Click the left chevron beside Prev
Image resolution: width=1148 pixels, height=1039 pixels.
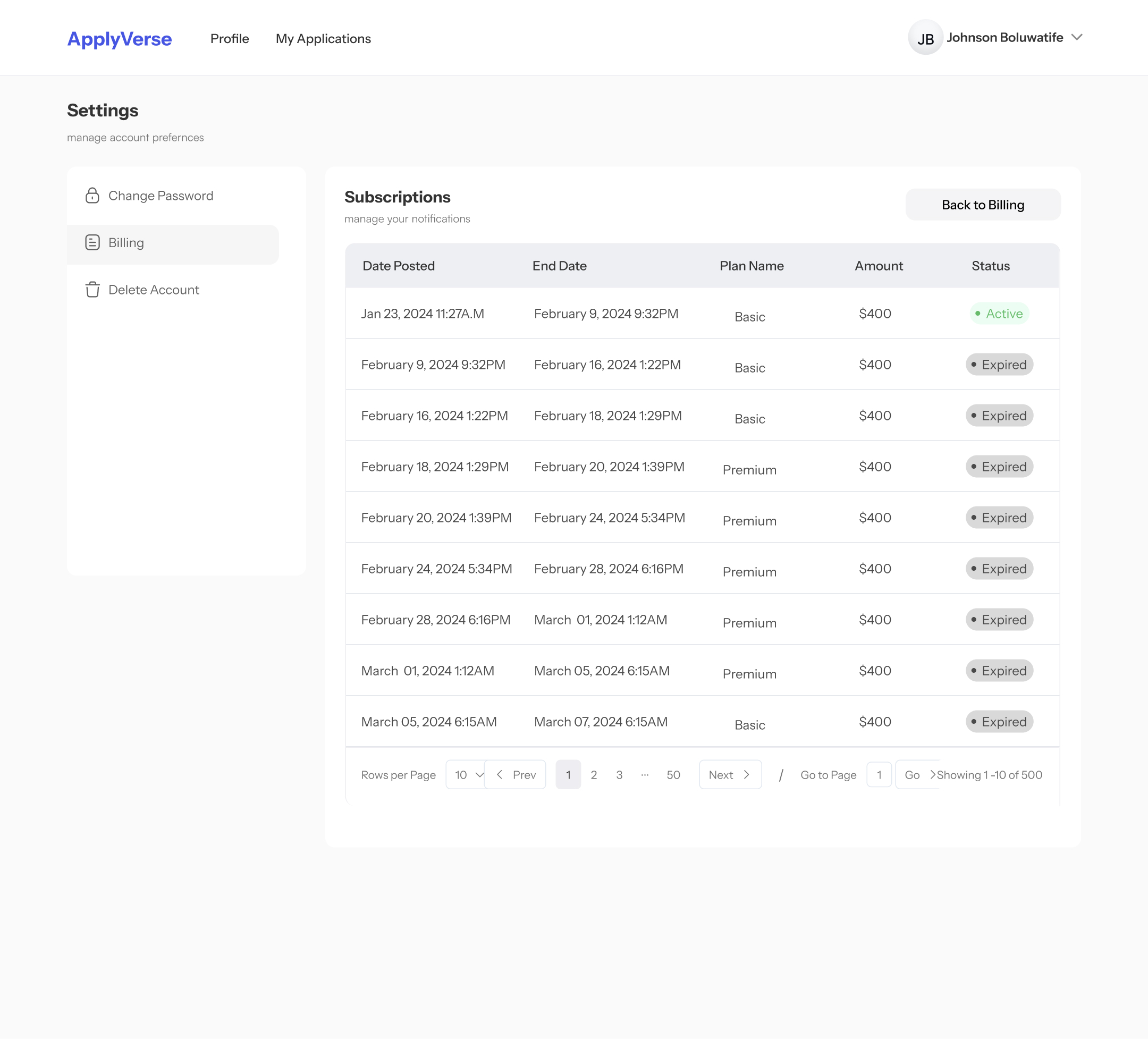[x=500, y=774]
